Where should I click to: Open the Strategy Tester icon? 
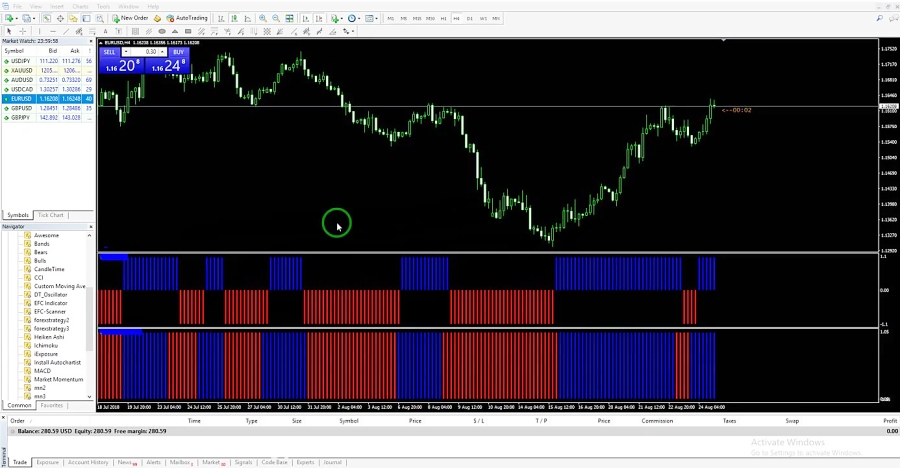click(100, 18)
